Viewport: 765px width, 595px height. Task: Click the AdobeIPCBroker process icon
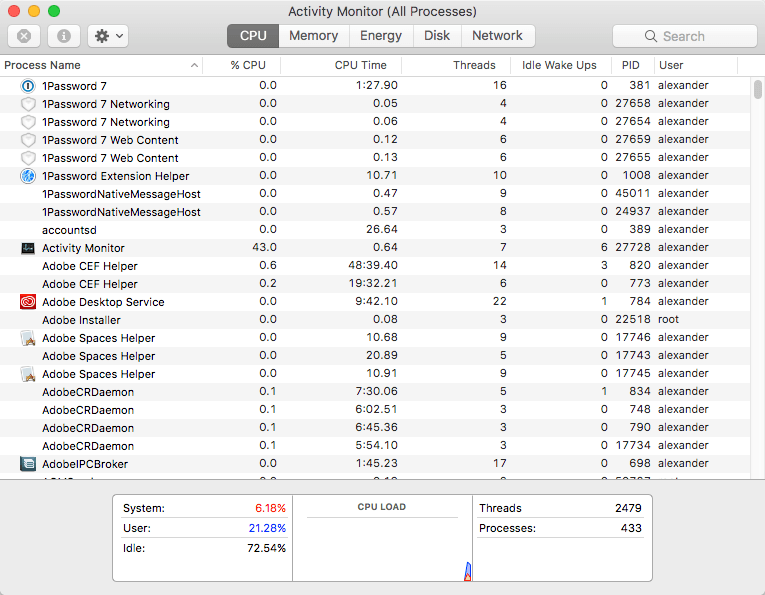(28, 464)
